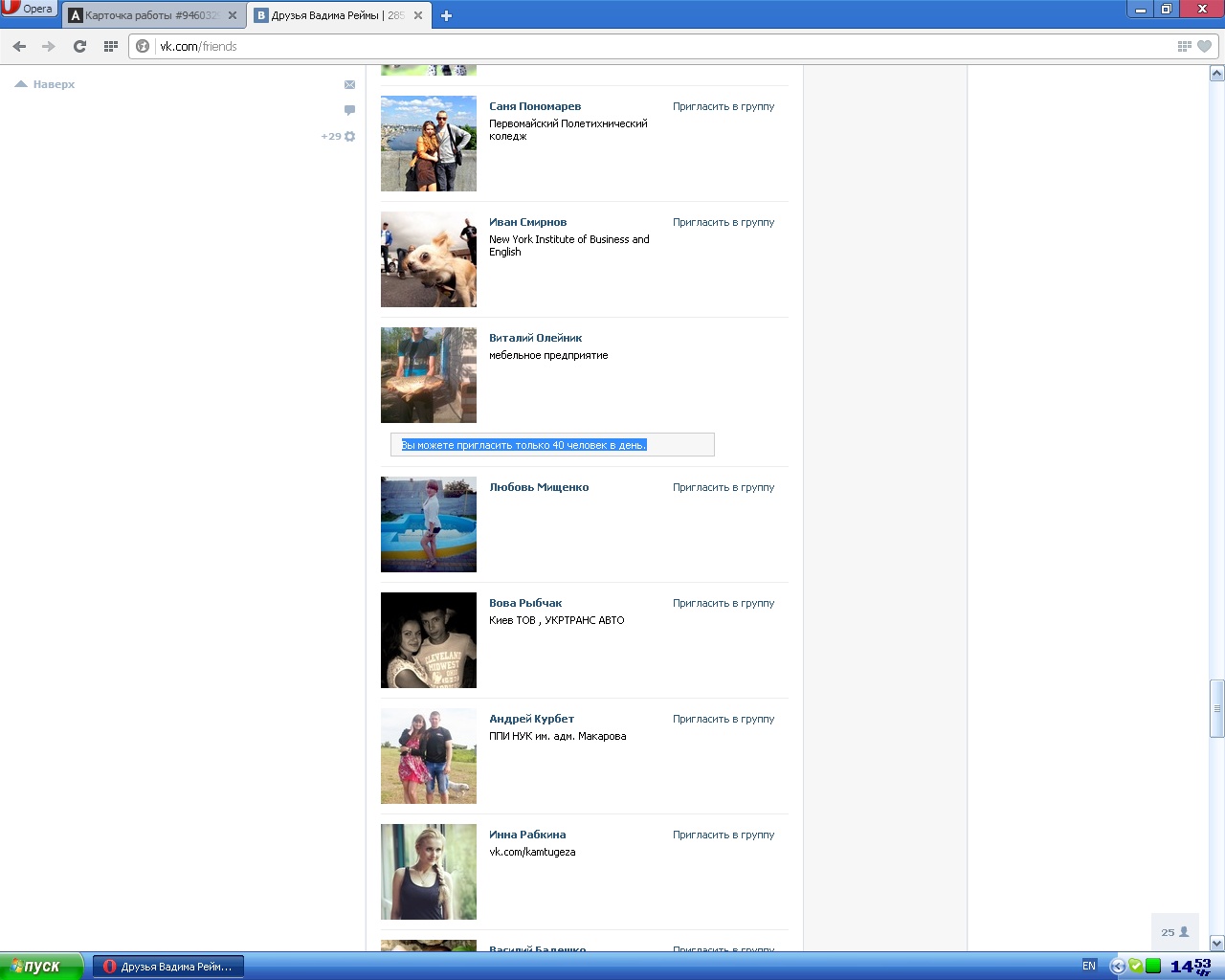Screen dimensions: 1225x980
Task: Click the speech bubble comments icon
Action: click(x=349, y=110)
